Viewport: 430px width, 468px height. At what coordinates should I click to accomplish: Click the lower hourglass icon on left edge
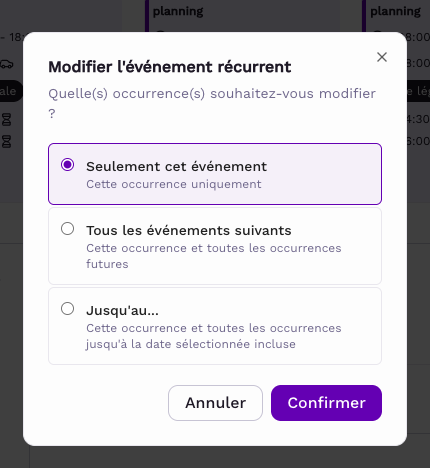(7, 141)
